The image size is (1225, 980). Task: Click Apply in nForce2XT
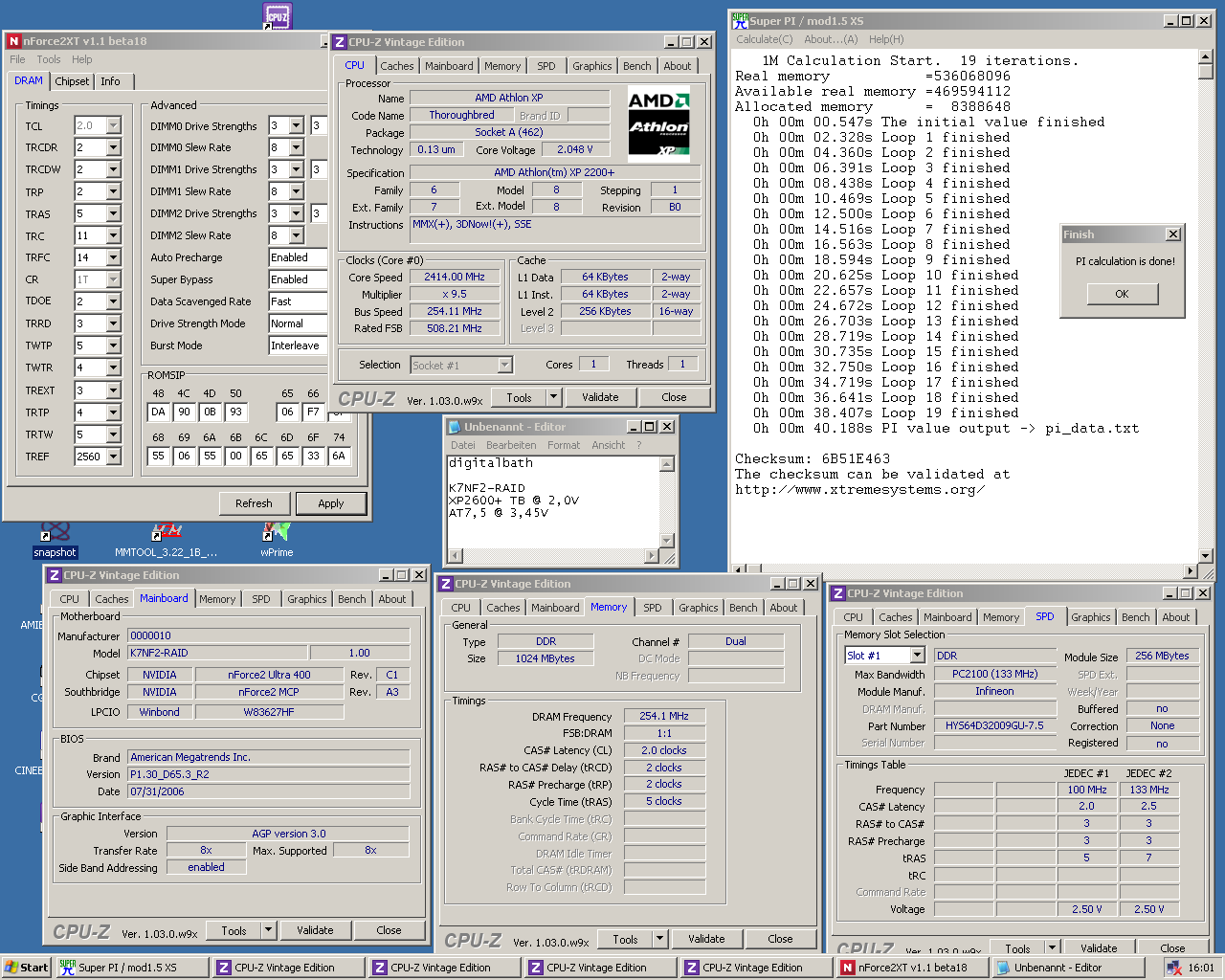331,503
